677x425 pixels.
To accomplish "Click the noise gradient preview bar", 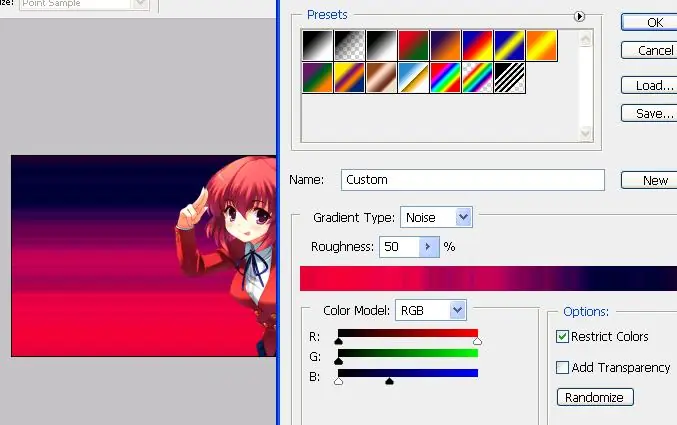I will tap(488, 279).
